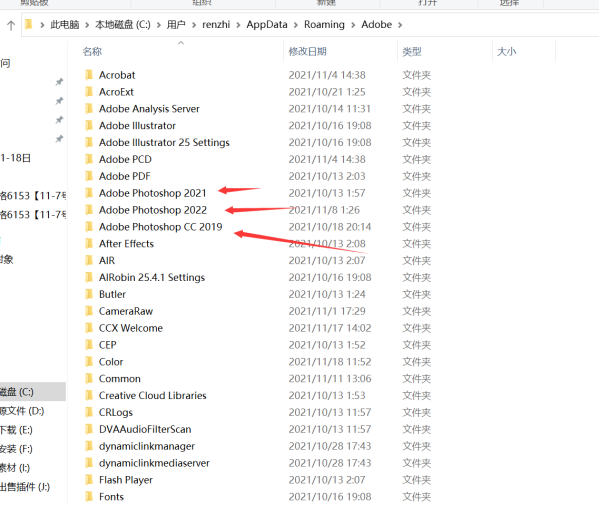Click the CameraRaw folder icon
The width and height of the screenshot is (599, 505).
[x=89, y=311]
